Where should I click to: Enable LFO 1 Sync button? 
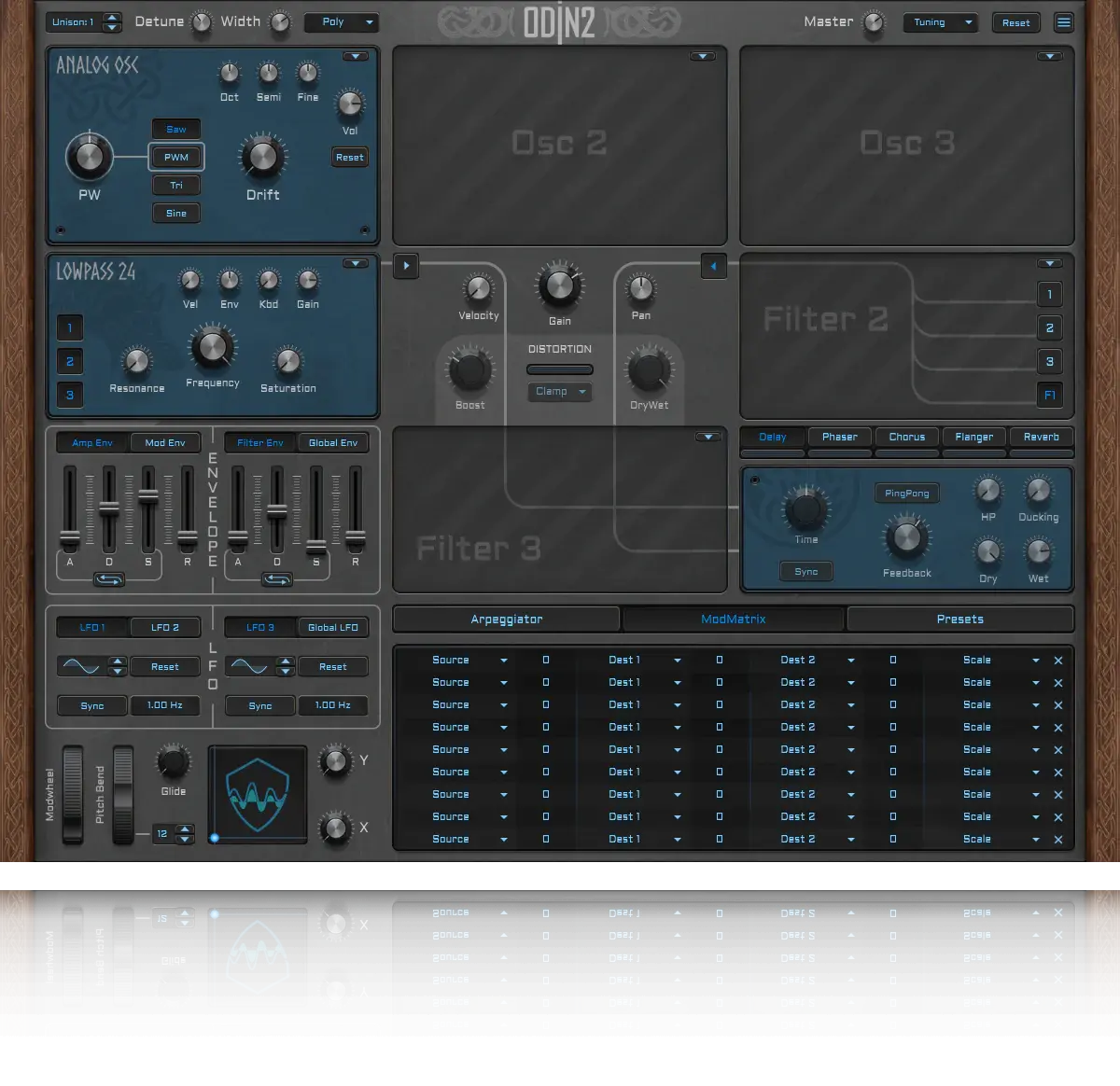tap(92, 705)
